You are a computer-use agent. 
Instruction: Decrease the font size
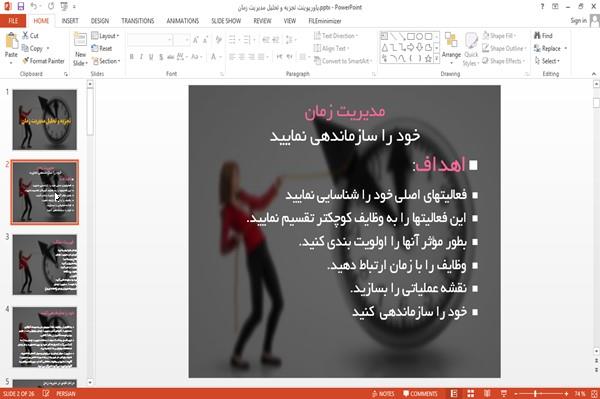point(206,39)
